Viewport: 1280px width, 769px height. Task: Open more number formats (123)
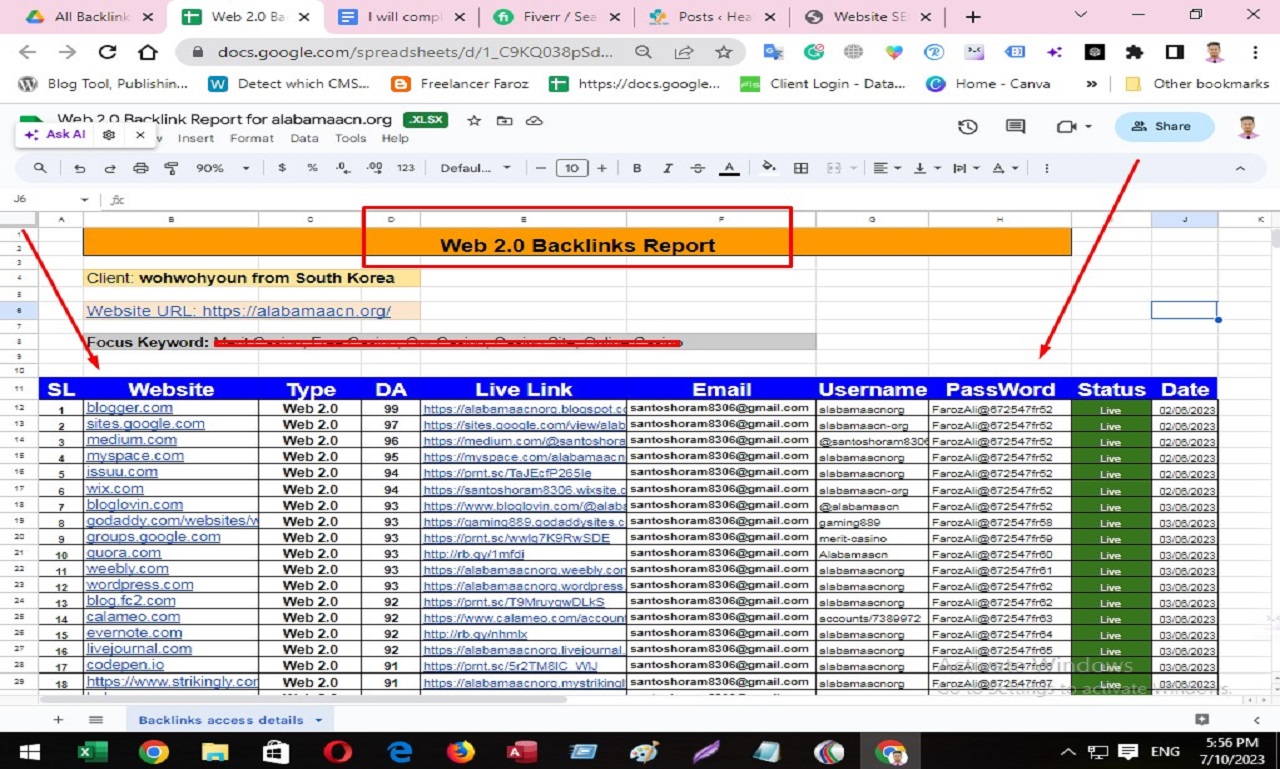click(x=405, y=168)
